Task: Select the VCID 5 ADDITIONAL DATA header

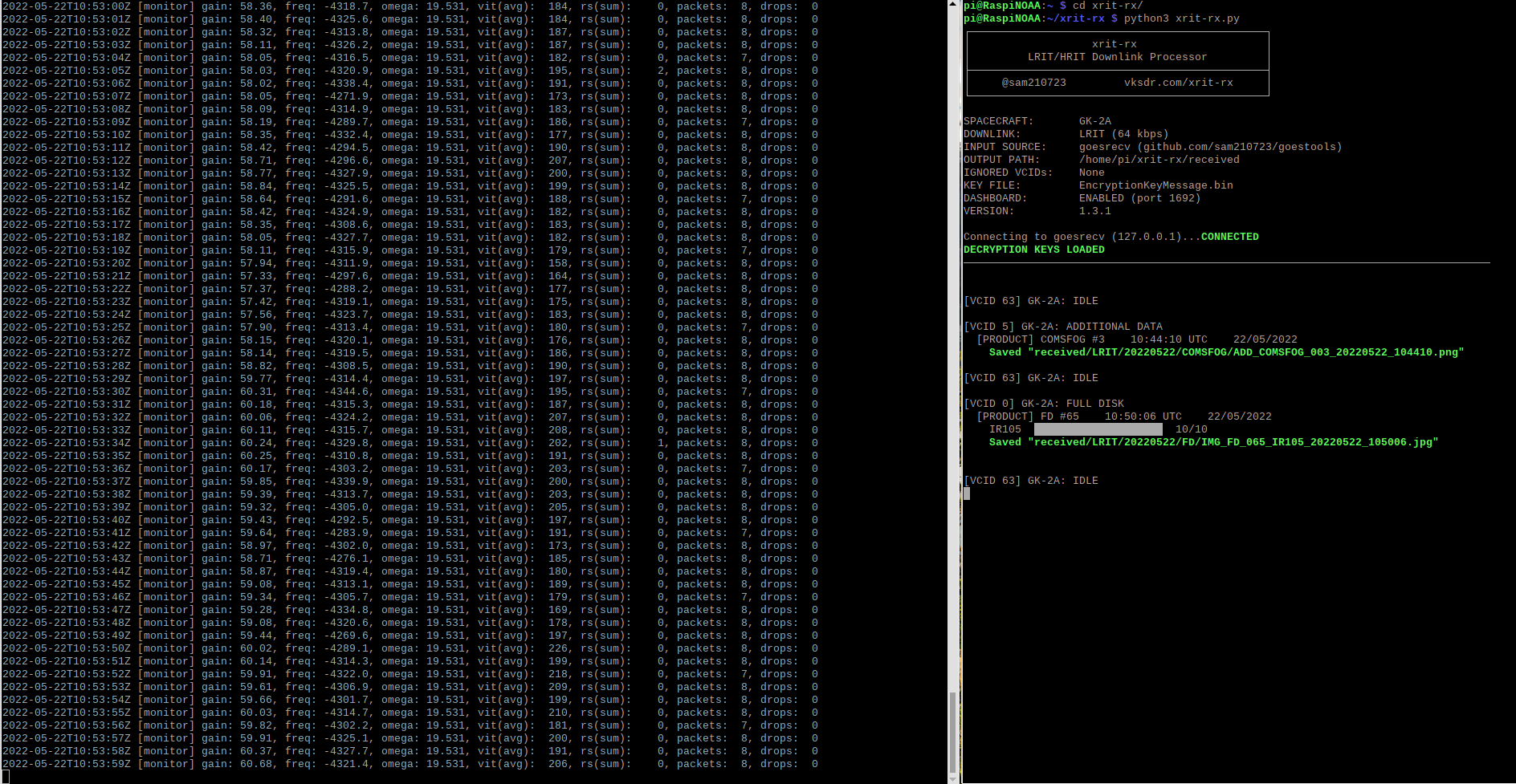Action: coord(1063,326)
